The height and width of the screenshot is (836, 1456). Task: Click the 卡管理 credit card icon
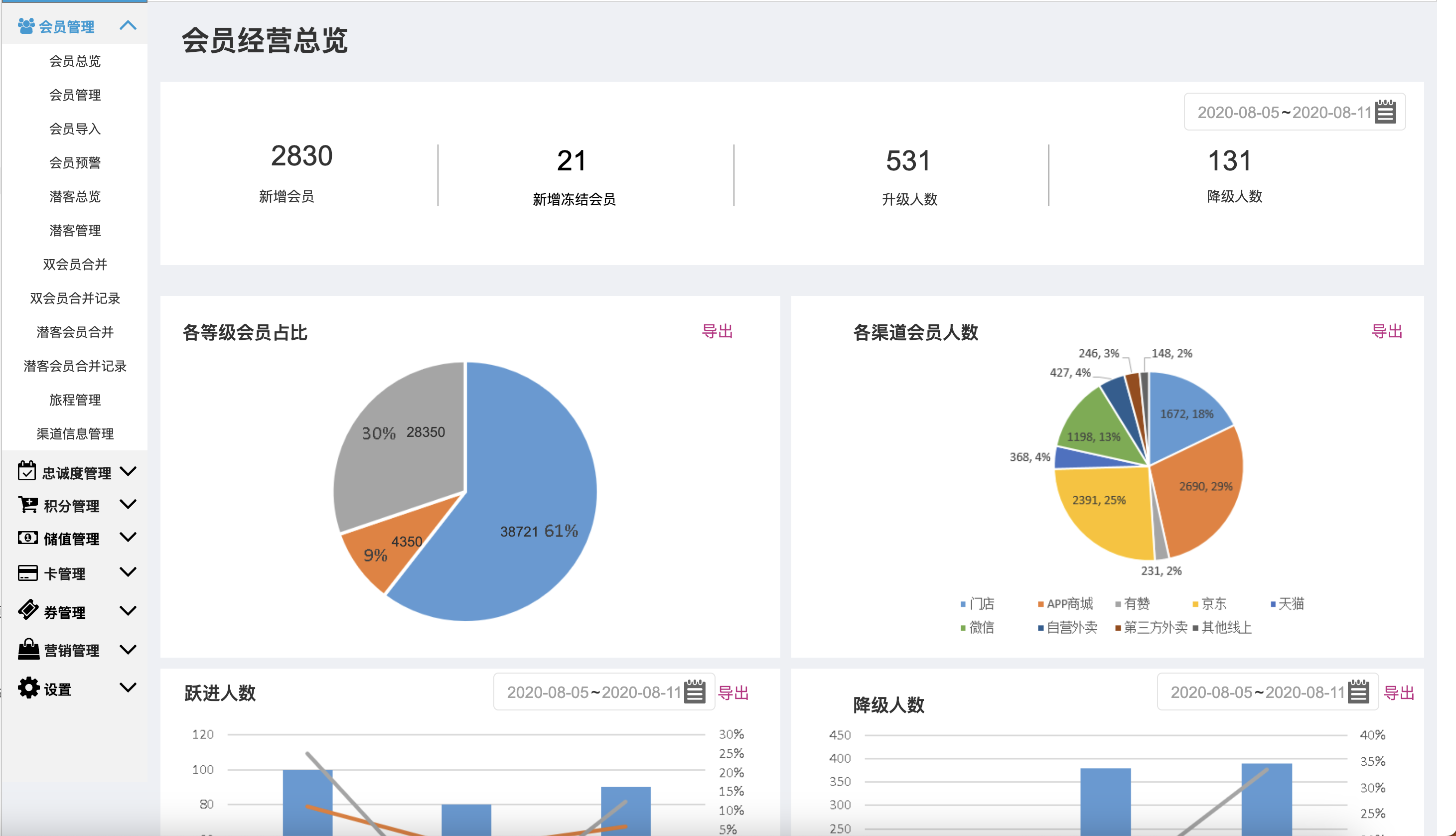[27, 573]
